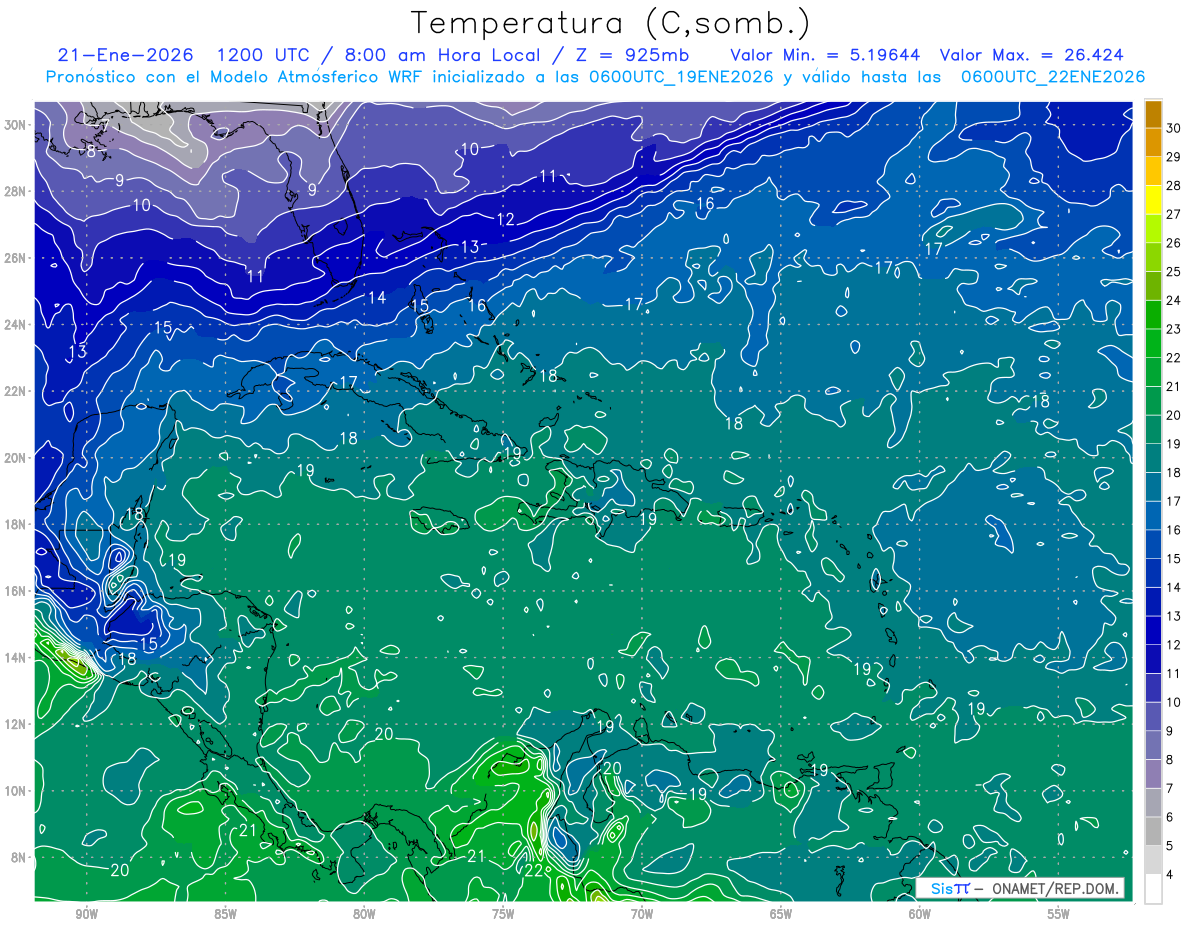Click the 70W longitude axis label
The image size is (1200, 927).
pyautogui.click(x=642, y=914)
